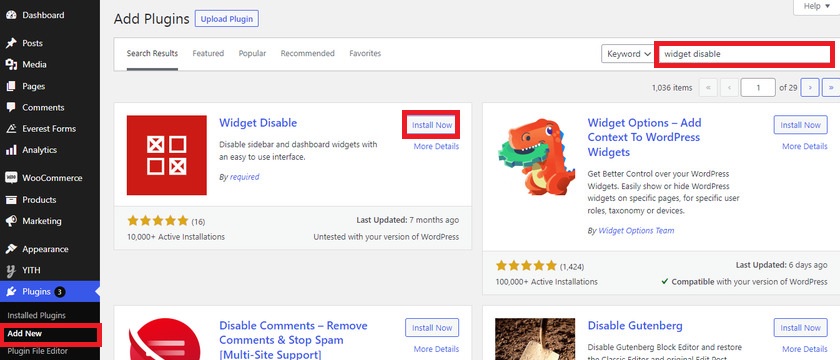Screen dimensions: 840x360
Task: Click the Media library icon
Action: tap(11, 65)
